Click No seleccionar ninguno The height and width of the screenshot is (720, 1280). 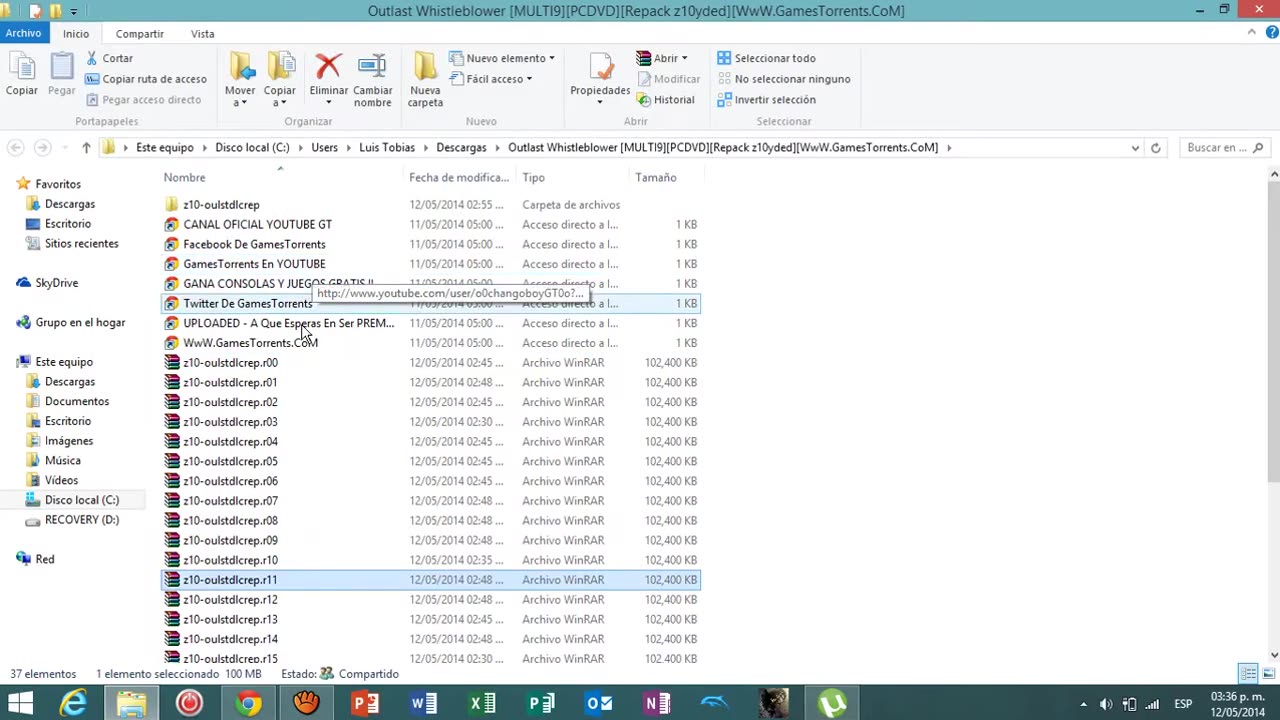pos(783,79)
